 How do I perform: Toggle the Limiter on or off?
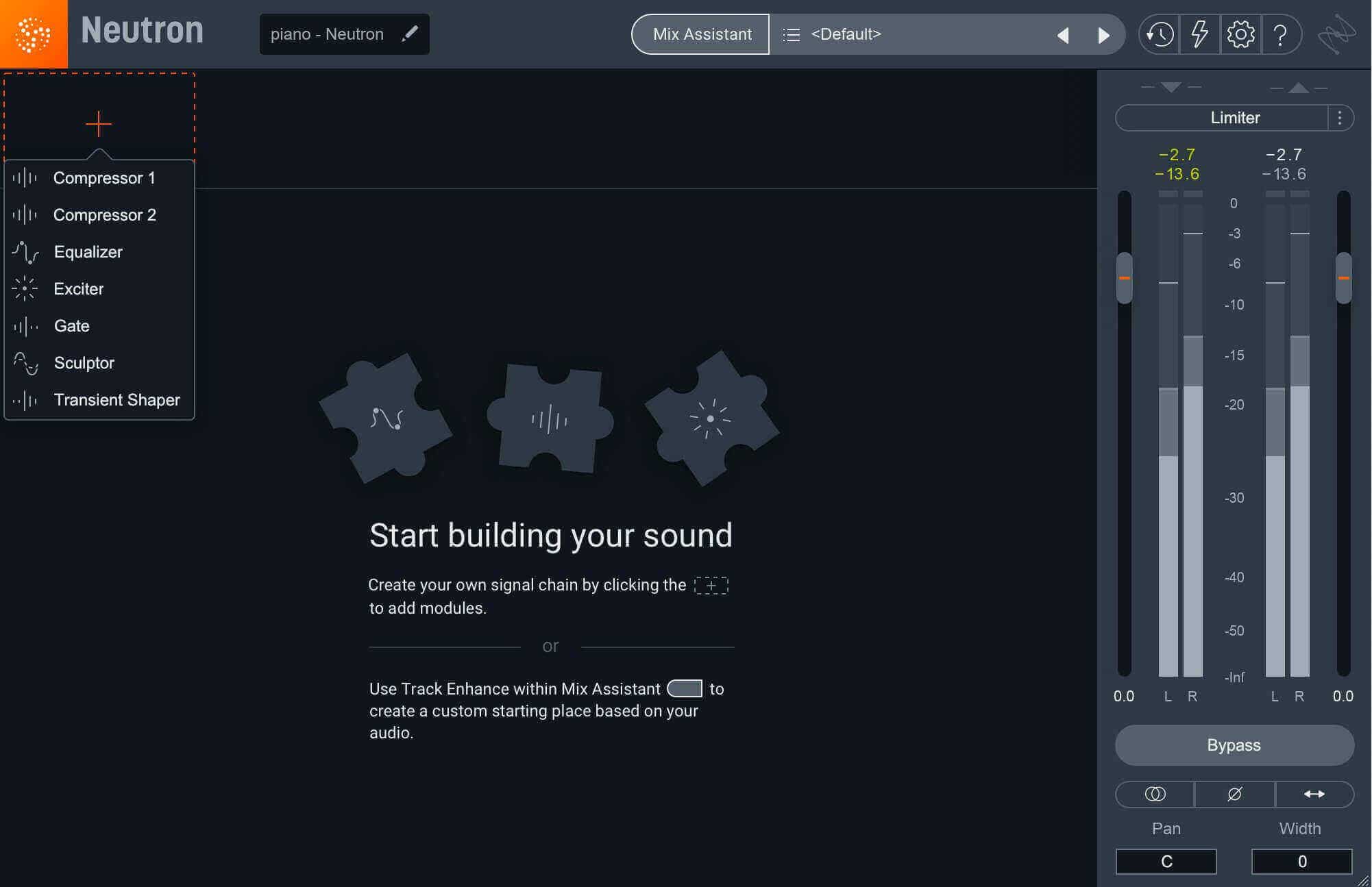pos(1222,118)
